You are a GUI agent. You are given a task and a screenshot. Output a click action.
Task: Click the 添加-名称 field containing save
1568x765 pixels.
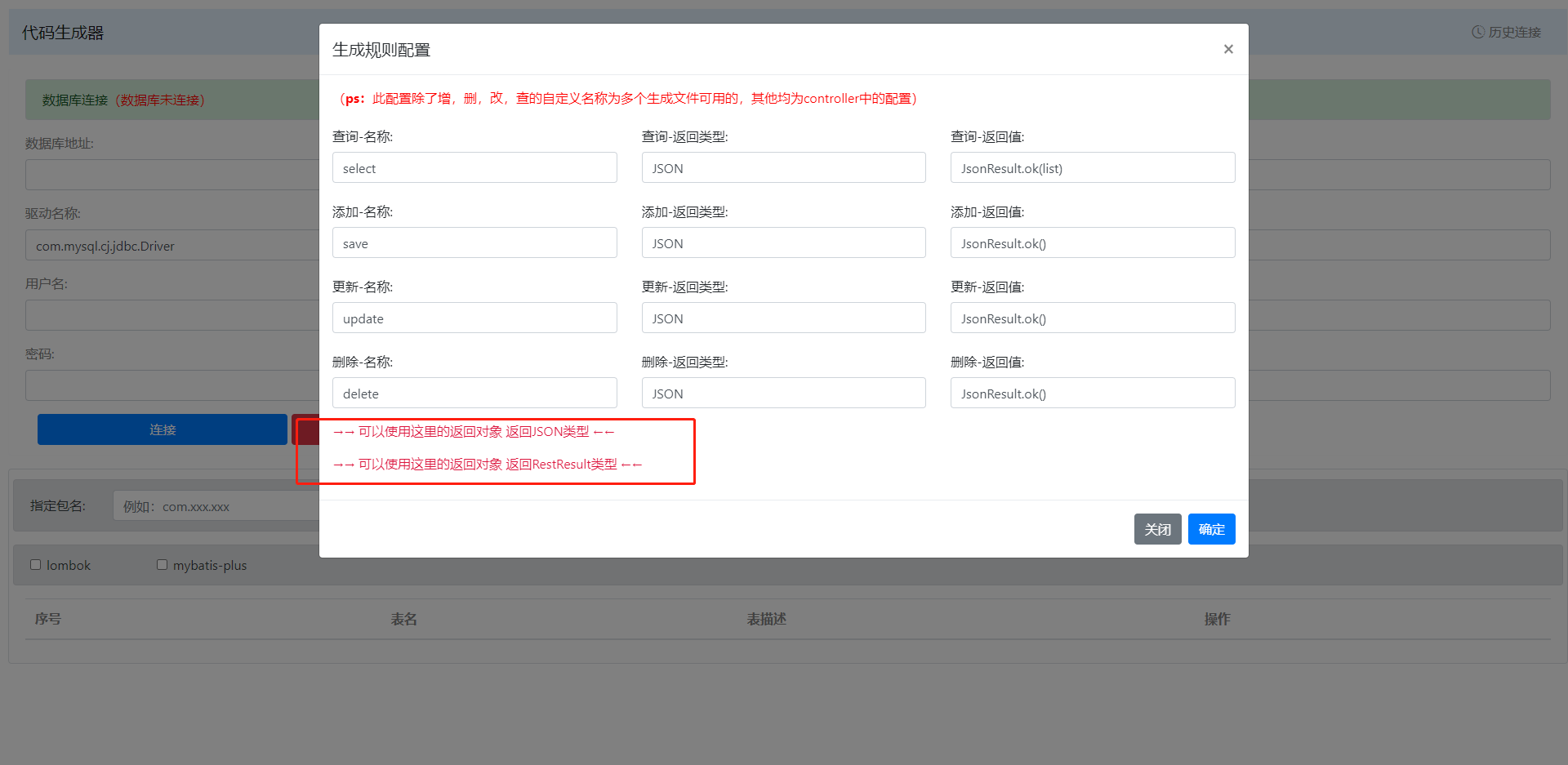pos(474,242)
